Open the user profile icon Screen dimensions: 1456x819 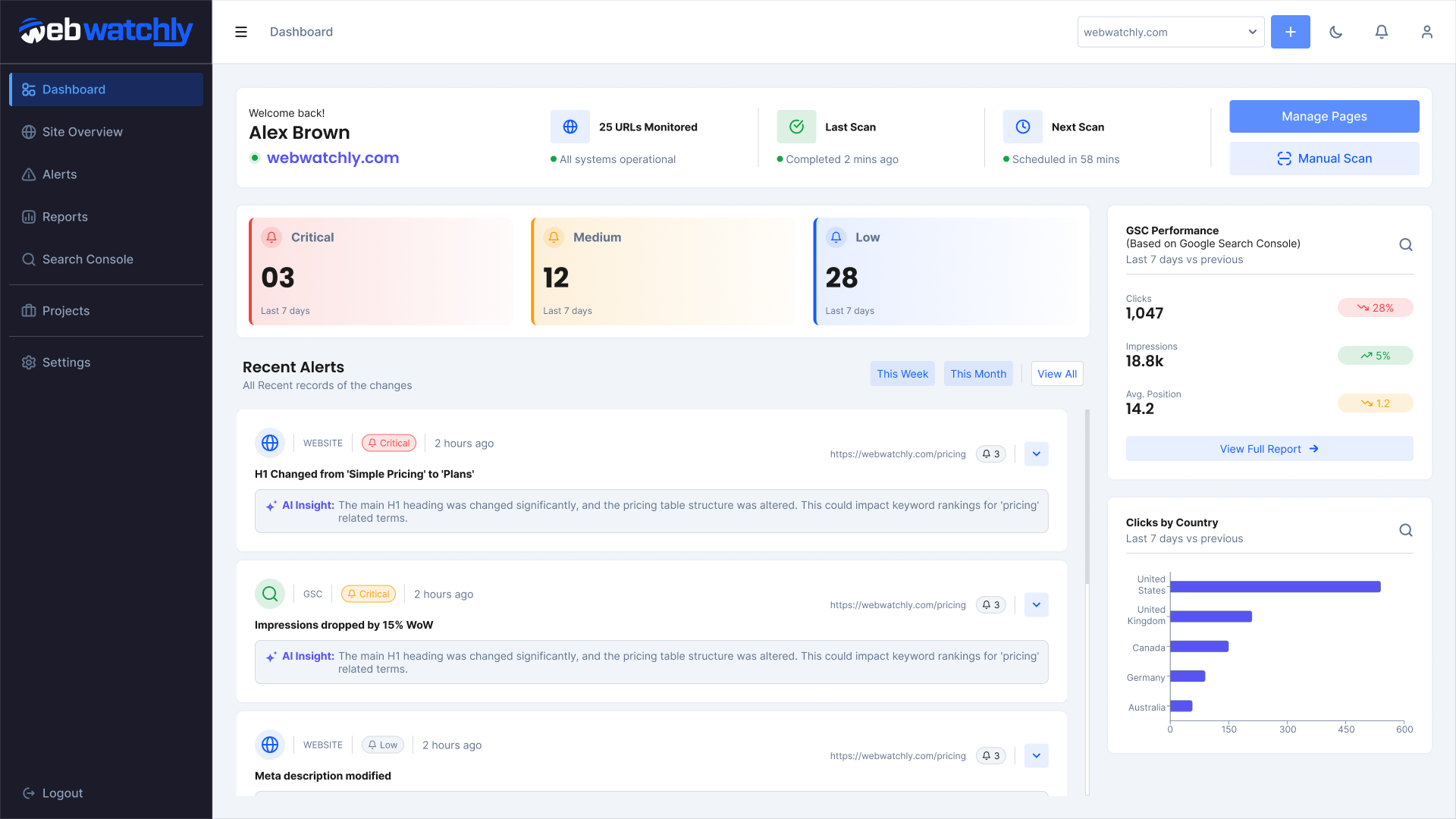click(1427, 32)
